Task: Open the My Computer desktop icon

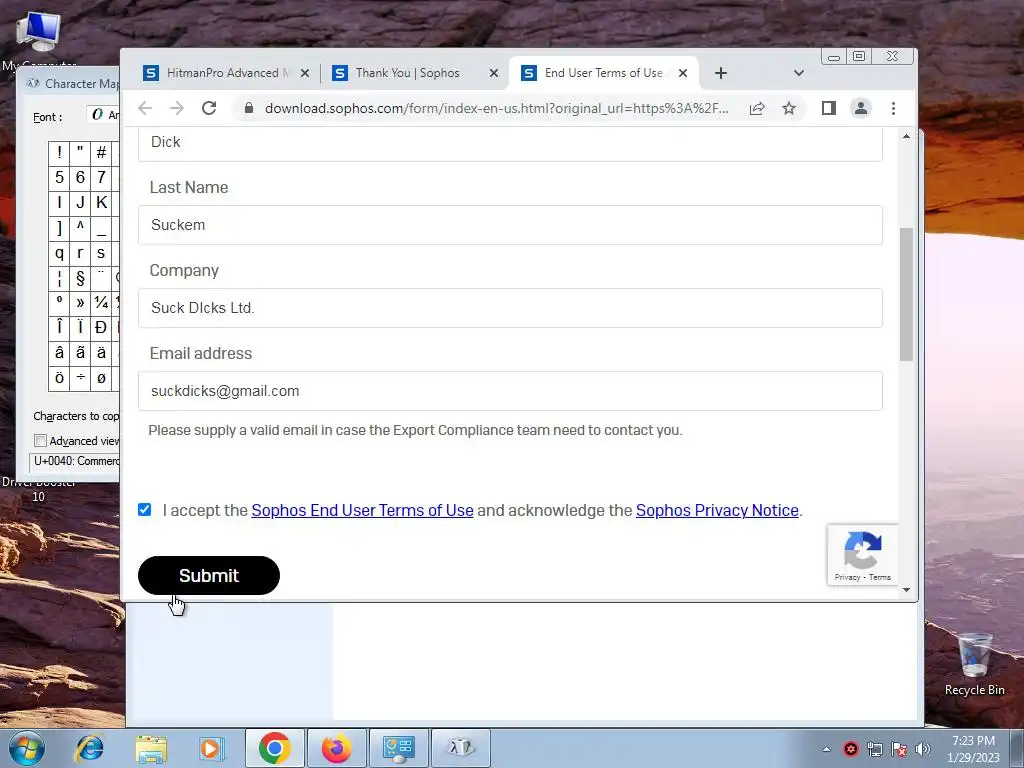Action: click(x=38, y=38)
